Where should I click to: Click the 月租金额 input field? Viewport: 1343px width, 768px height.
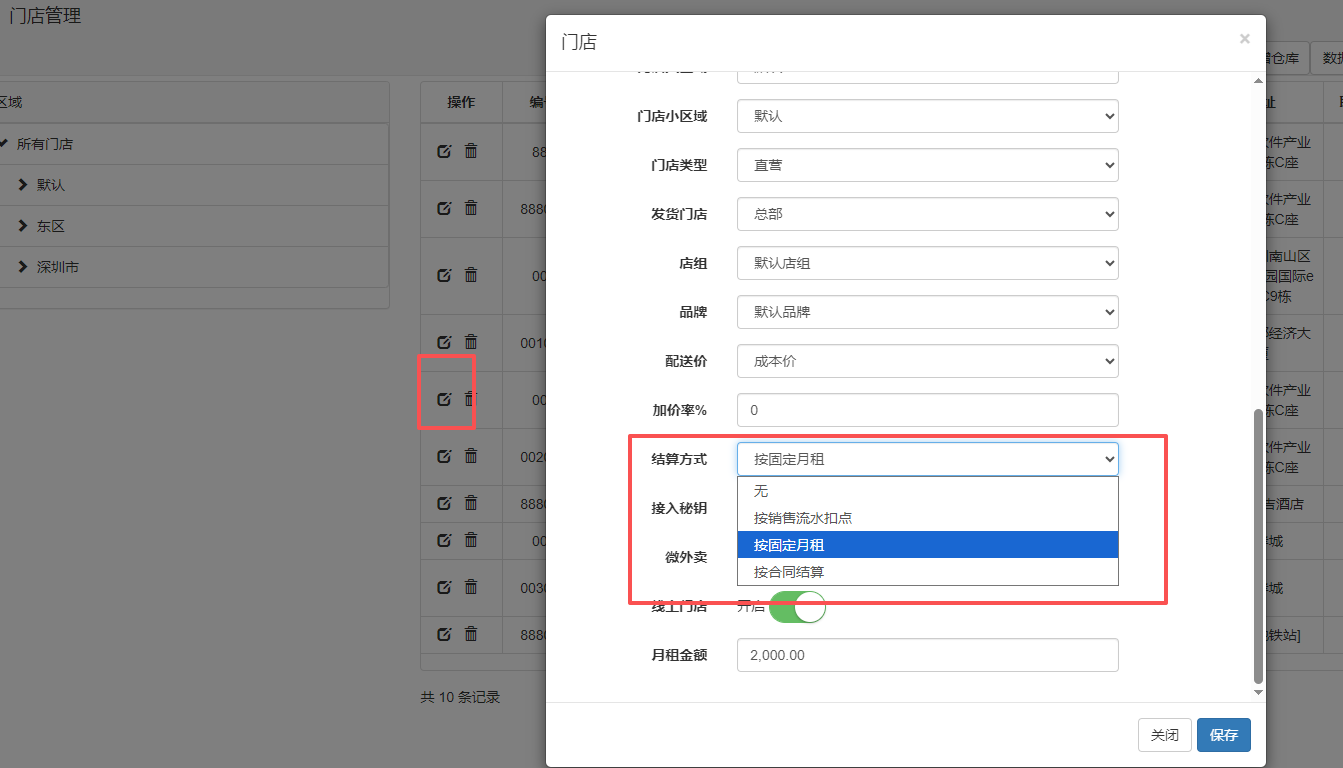pyautogui.click(x=927, y=655)
